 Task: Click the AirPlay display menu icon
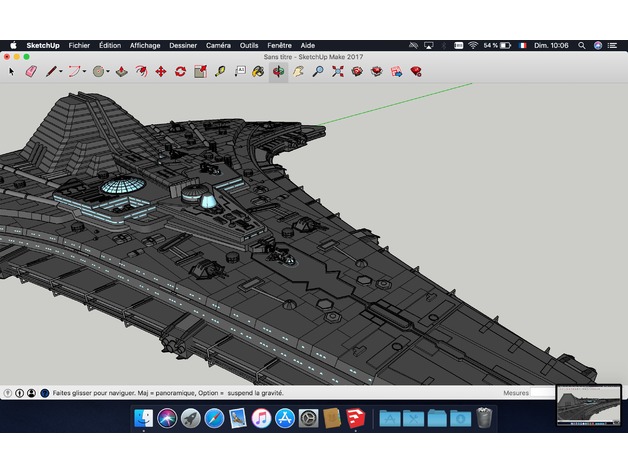click(429, 45)
